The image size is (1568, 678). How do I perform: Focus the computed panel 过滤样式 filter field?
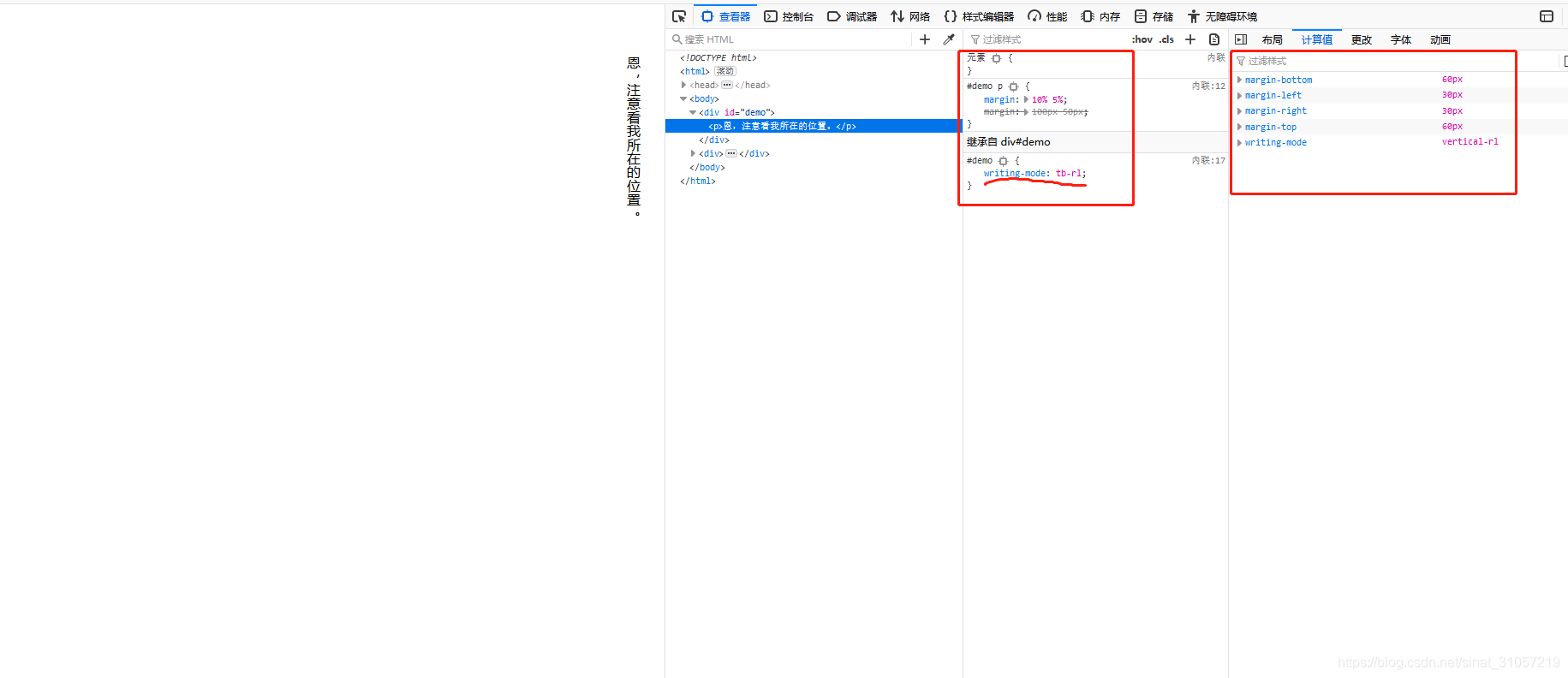pyautogui.click(x=1396, y=61)
